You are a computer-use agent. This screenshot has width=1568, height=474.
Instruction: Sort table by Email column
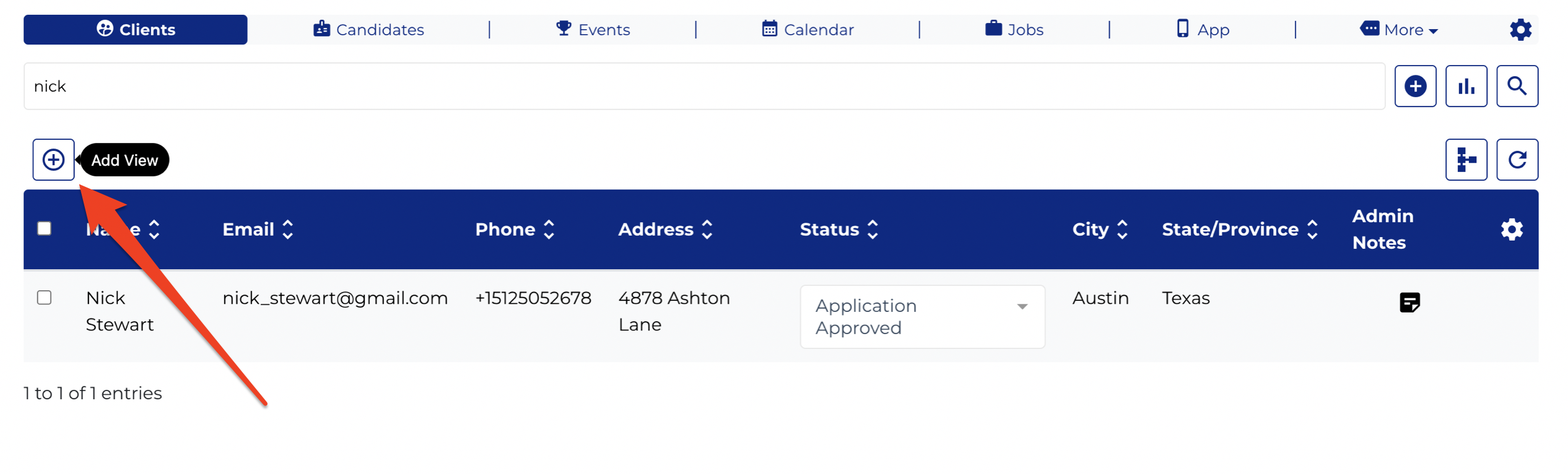coord(258,230)
